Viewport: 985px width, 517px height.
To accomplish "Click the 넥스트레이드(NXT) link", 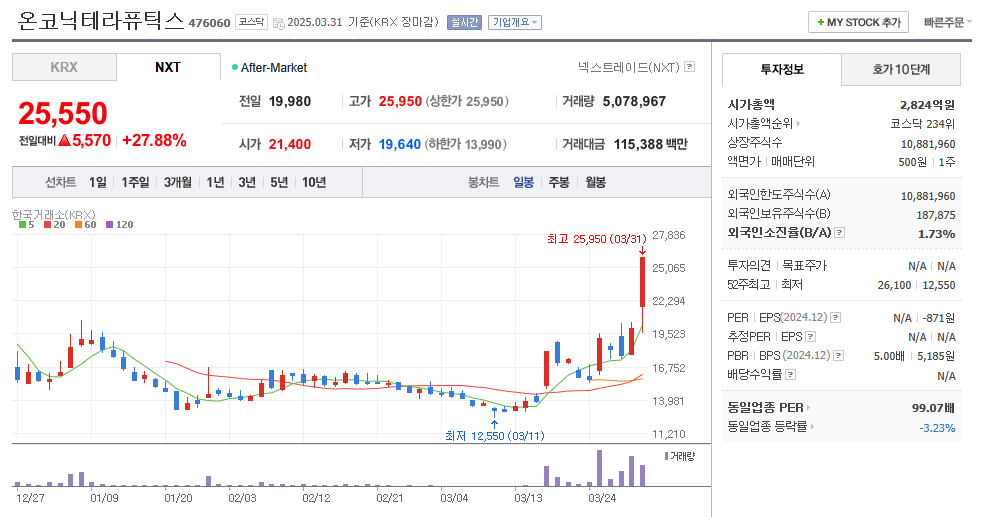I will point(629,67).
